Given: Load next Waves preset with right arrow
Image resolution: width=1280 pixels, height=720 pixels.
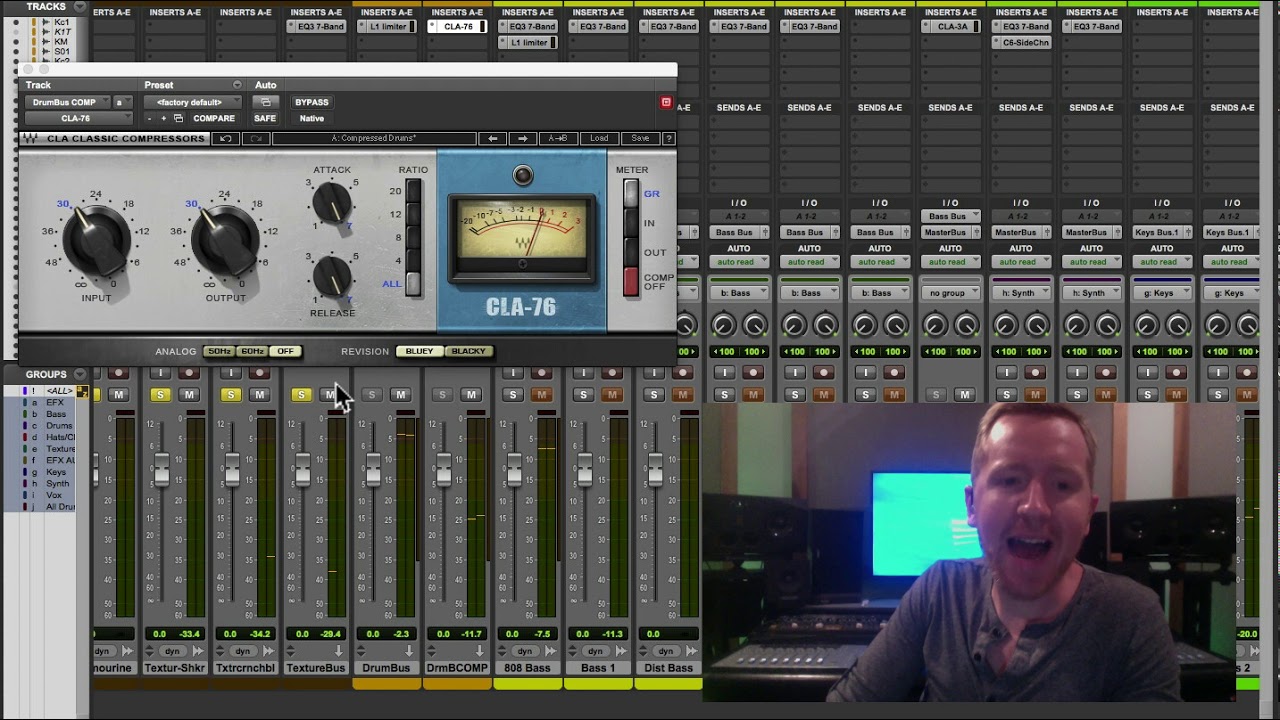Looking at the screenshot, I should 522,138.
